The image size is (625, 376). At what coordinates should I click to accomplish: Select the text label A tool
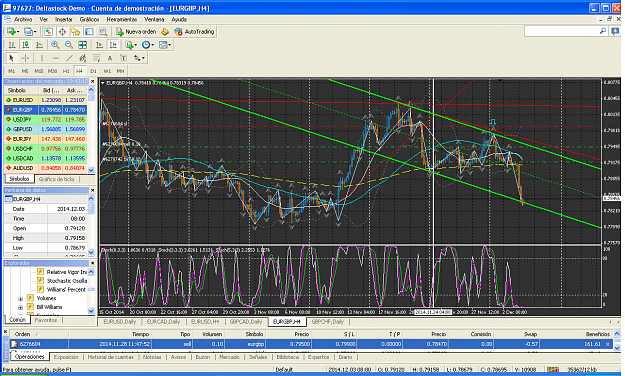pyautogui.click(x=110, y=58)
